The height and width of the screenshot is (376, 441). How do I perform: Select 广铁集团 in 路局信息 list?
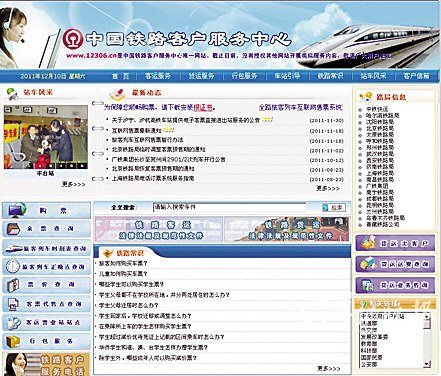[x=377, y=186]
